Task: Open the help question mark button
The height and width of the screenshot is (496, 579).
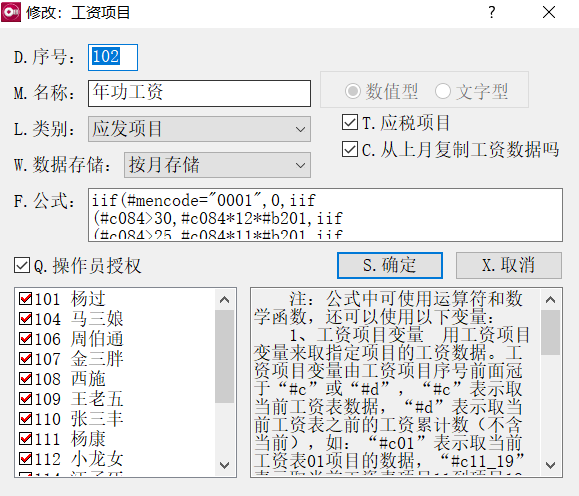Action: pyautogui.click(x=491, y=12)
